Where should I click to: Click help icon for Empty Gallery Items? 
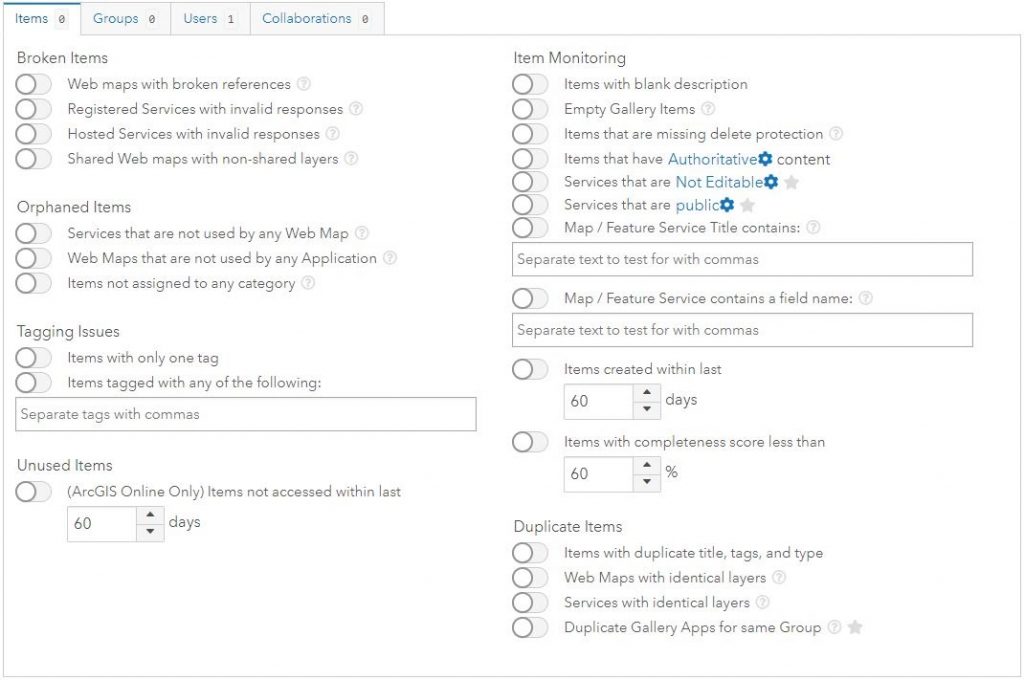(x=708, y=109)
